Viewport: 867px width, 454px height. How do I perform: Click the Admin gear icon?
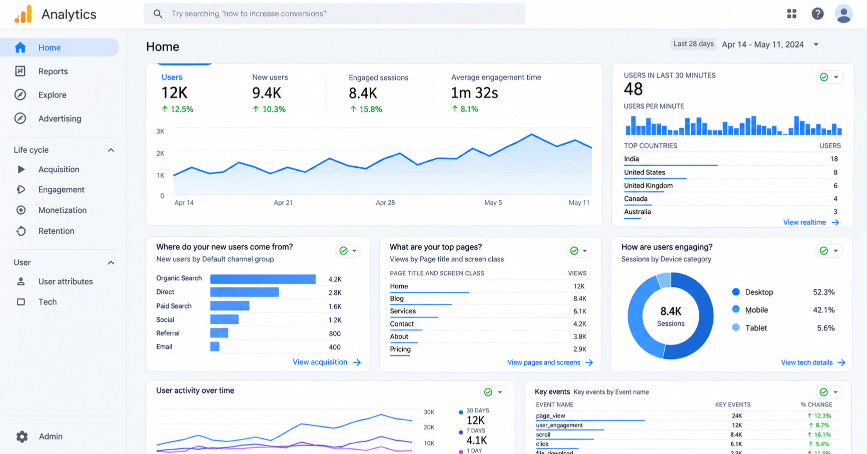(22, 437)
